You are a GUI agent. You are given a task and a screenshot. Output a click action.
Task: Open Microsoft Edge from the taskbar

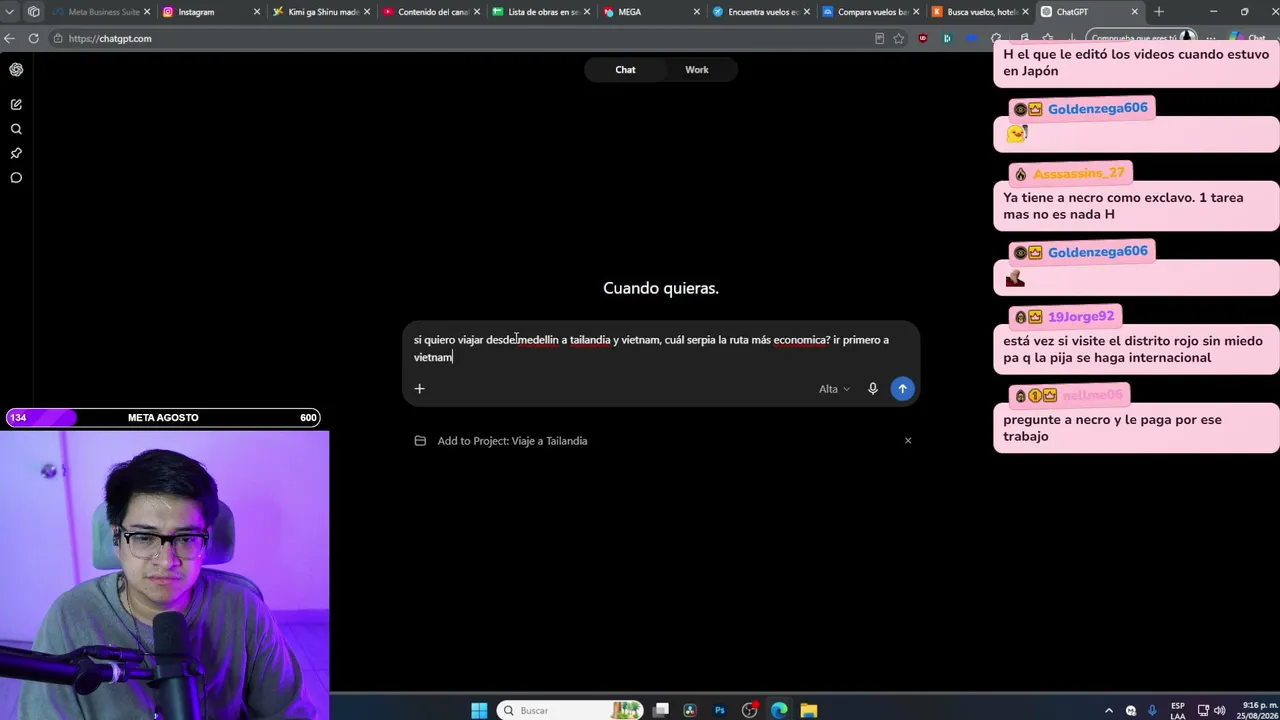click(x=779, y=710)
